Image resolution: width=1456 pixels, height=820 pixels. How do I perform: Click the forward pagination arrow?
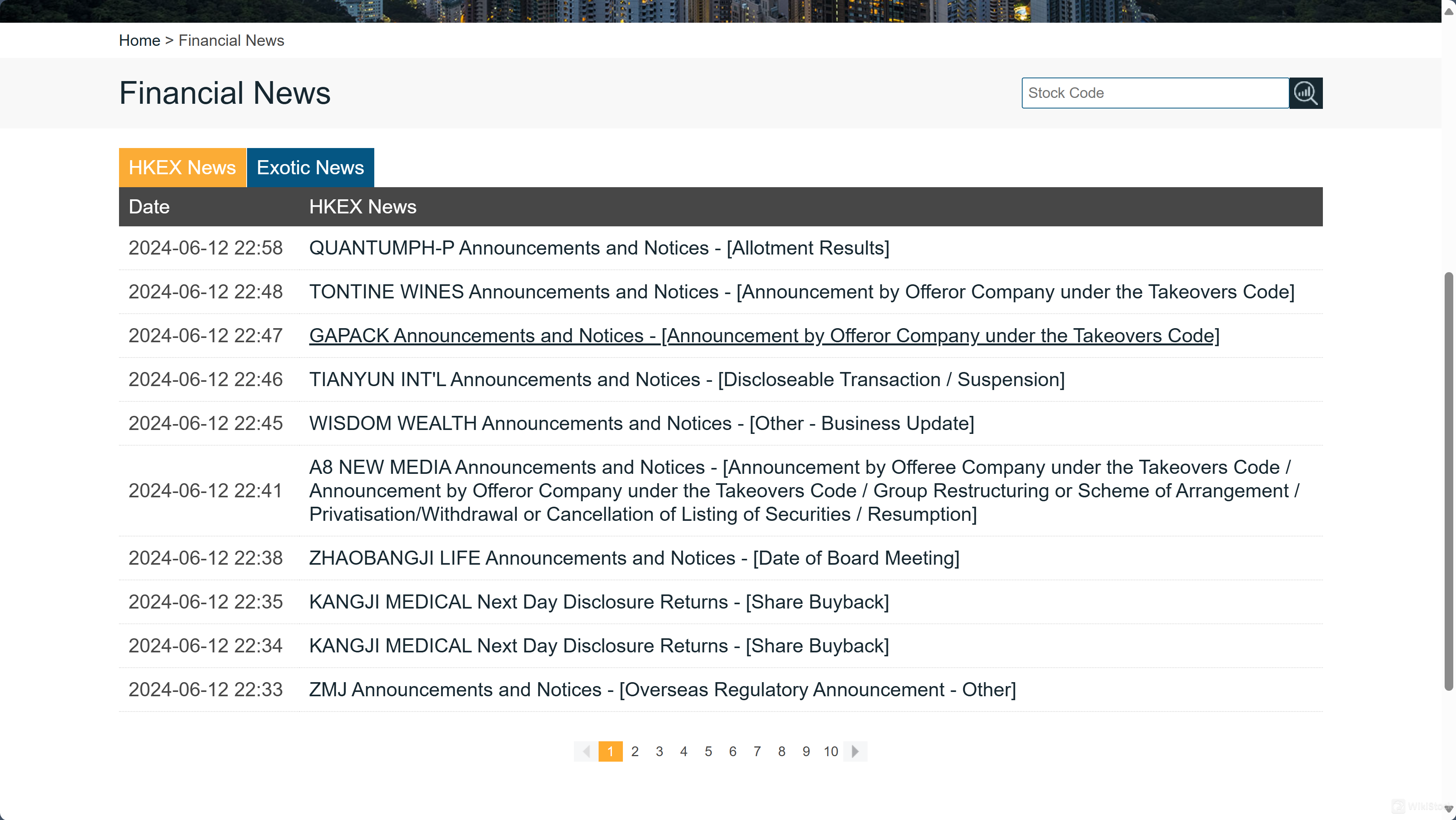[855, 751]
